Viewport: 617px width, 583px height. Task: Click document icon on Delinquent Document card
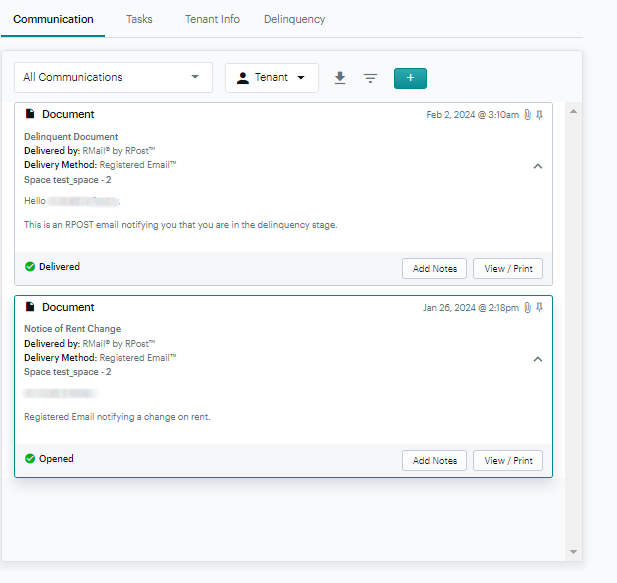click(x=30, y=115)
